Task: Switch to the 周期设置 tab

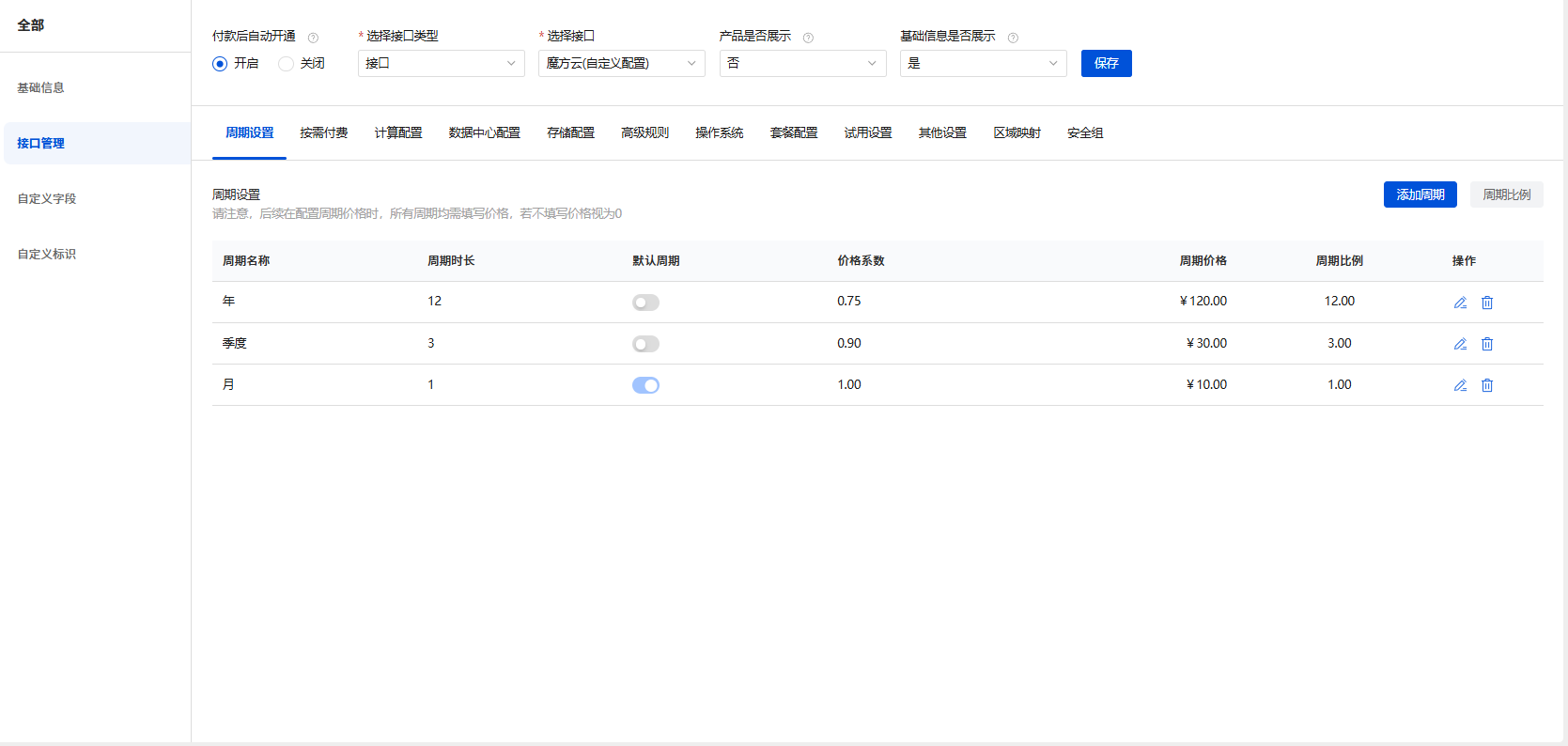Action: [250, 132]
